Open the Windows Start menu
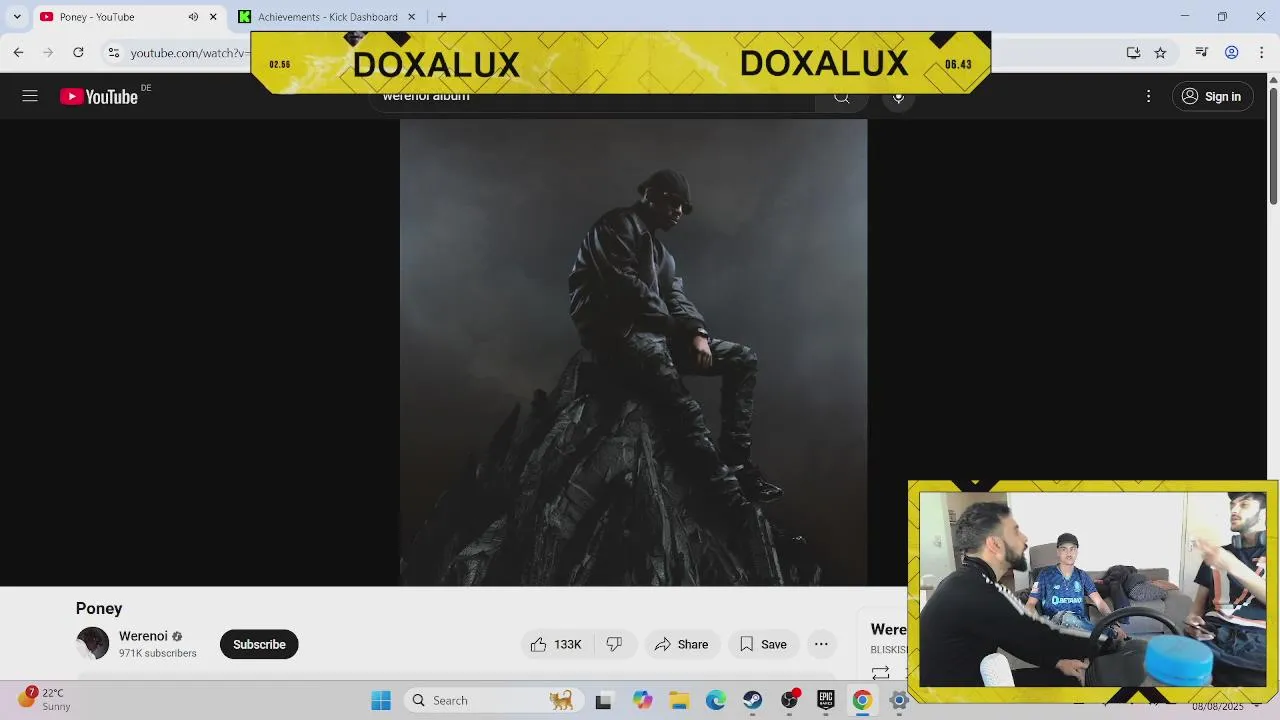1280x720 pixels. click(381, 701)
